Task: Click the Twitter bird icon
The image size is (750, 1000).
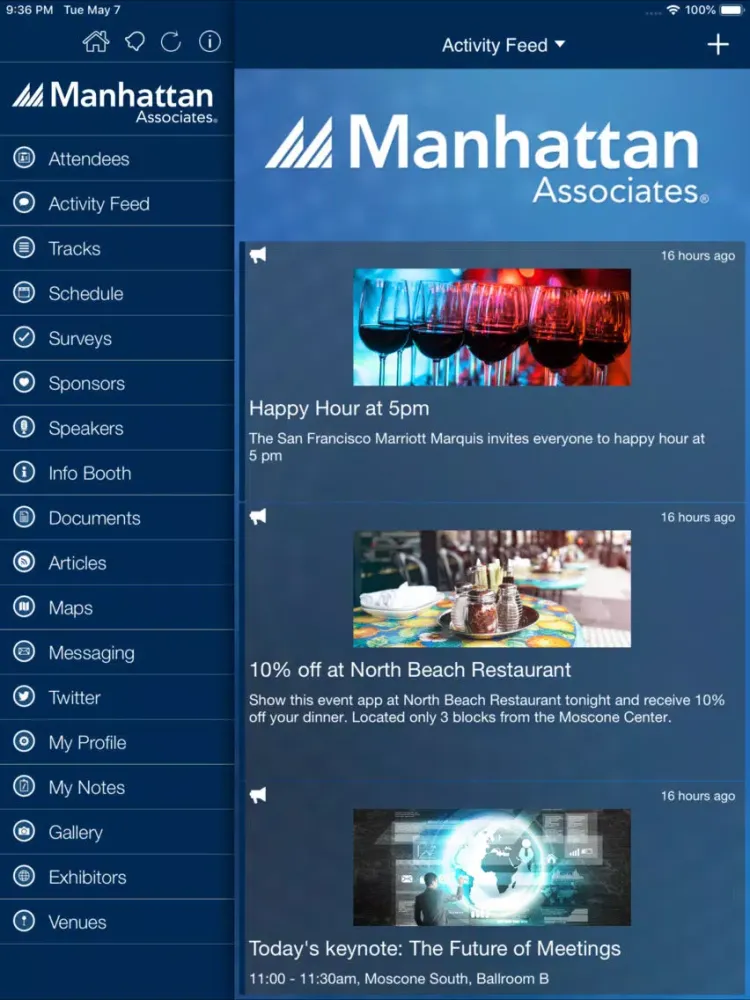Action: [x=24, y=696]
